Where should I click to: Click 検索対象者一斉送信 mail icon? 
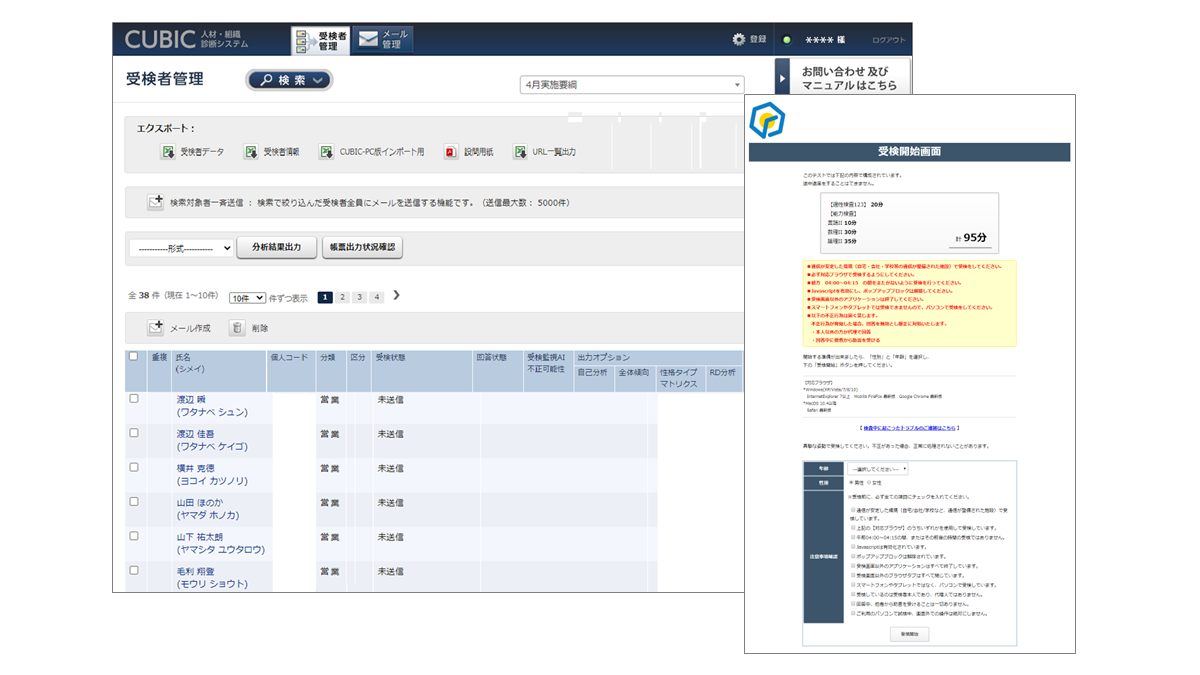pos(155,202)
